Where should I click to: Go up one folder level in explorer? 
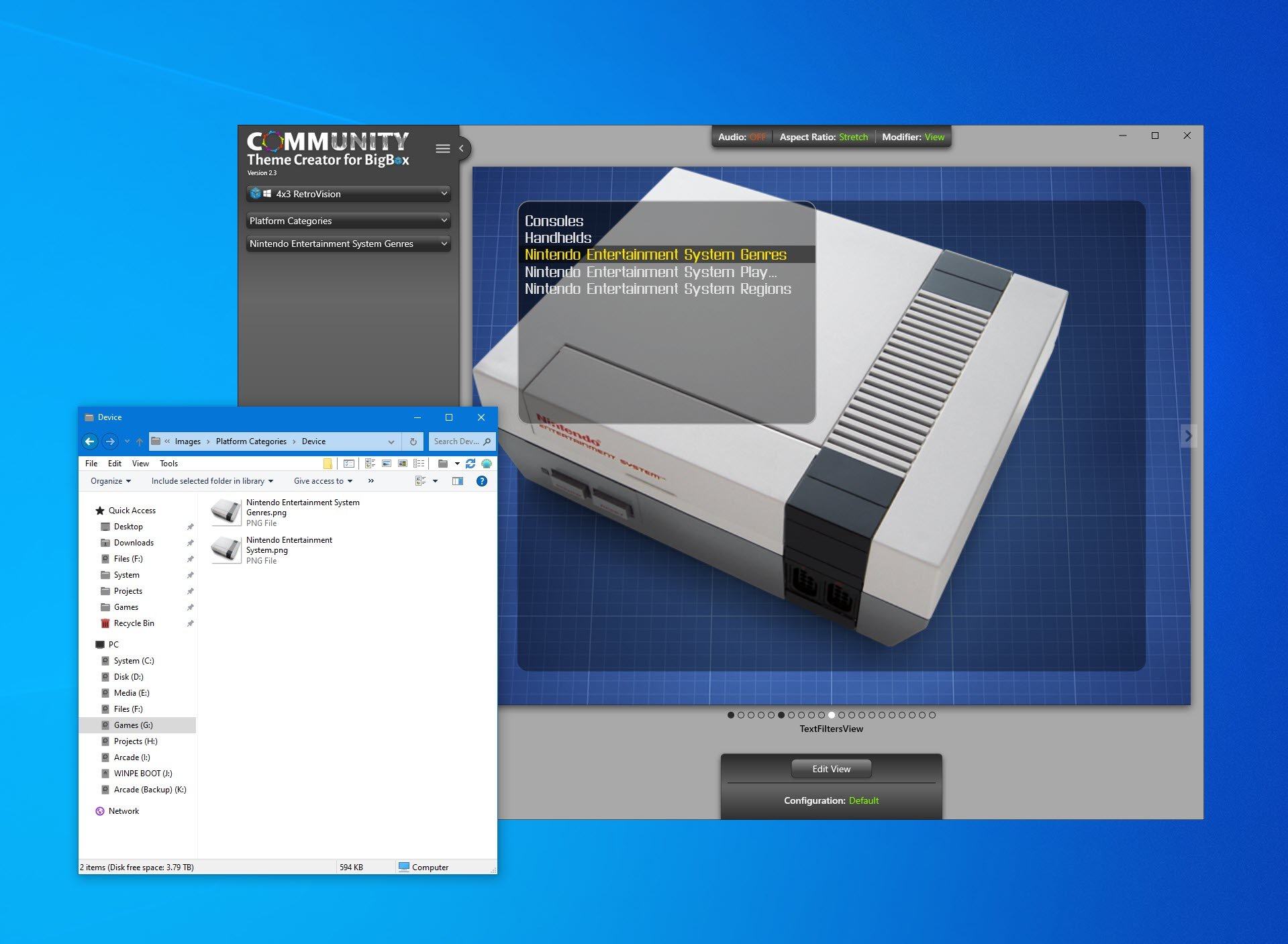(139, 441)
